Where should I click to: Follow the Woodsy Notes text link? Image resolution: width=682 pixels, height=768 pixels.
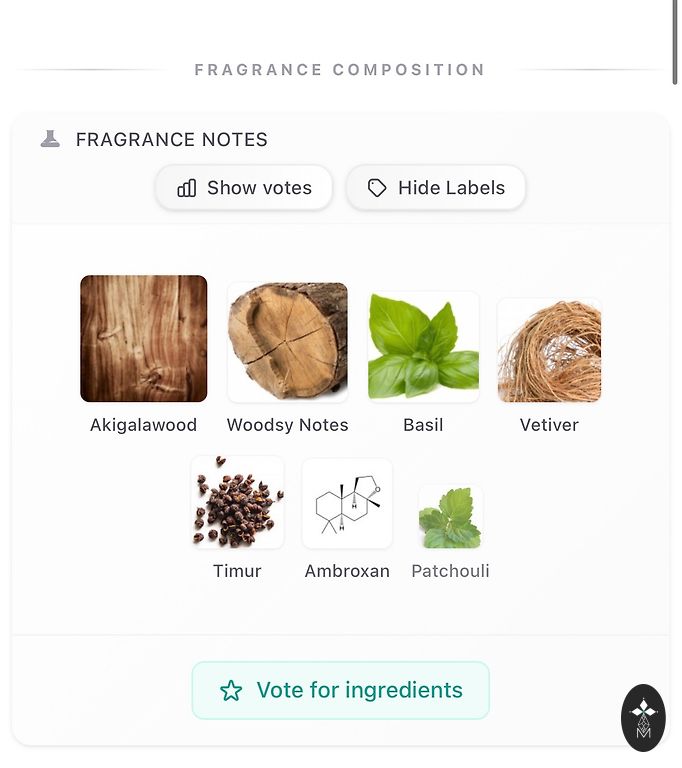(288, 425)
